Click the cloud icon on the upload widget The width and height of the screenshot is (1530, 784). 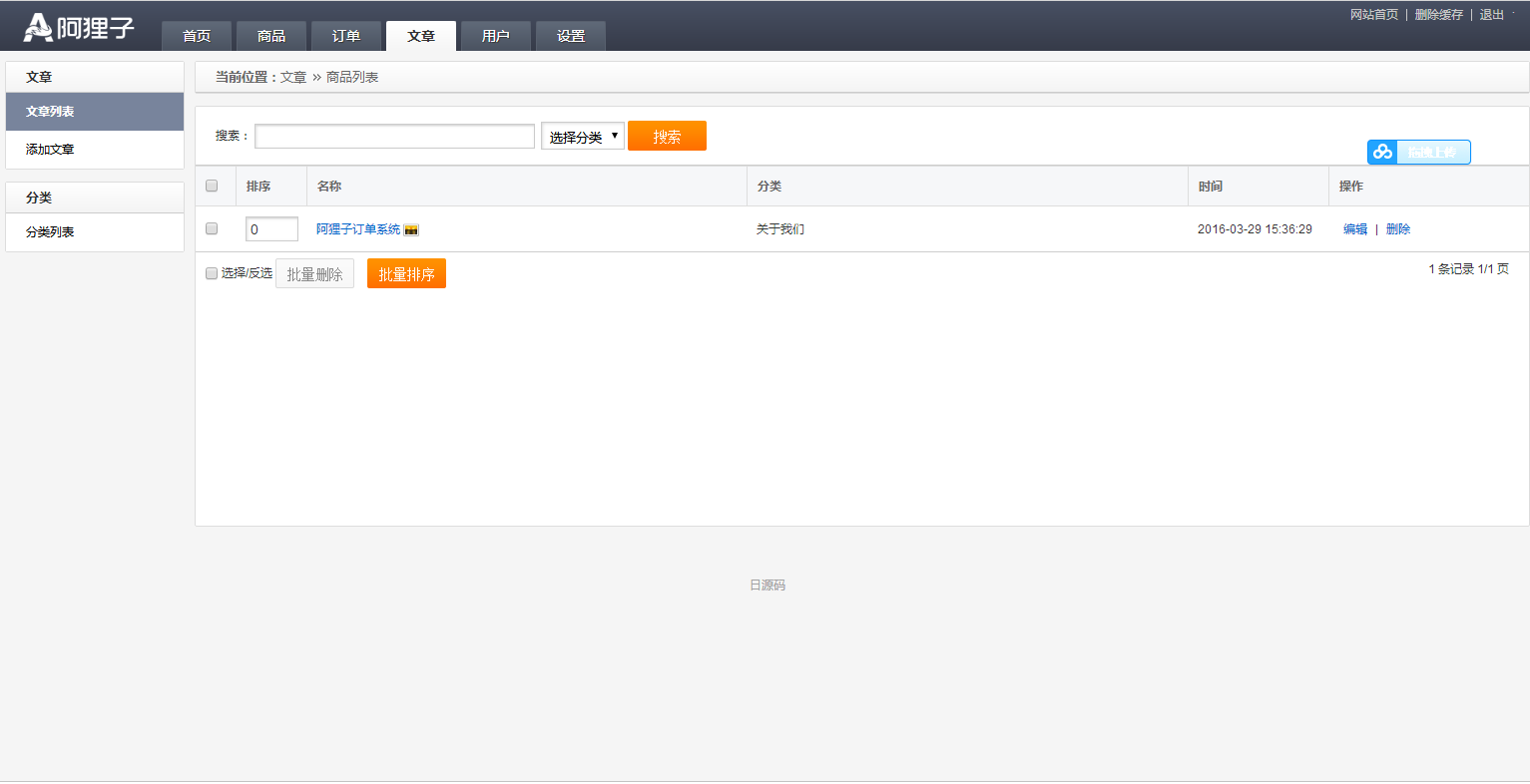[1382, 152]
